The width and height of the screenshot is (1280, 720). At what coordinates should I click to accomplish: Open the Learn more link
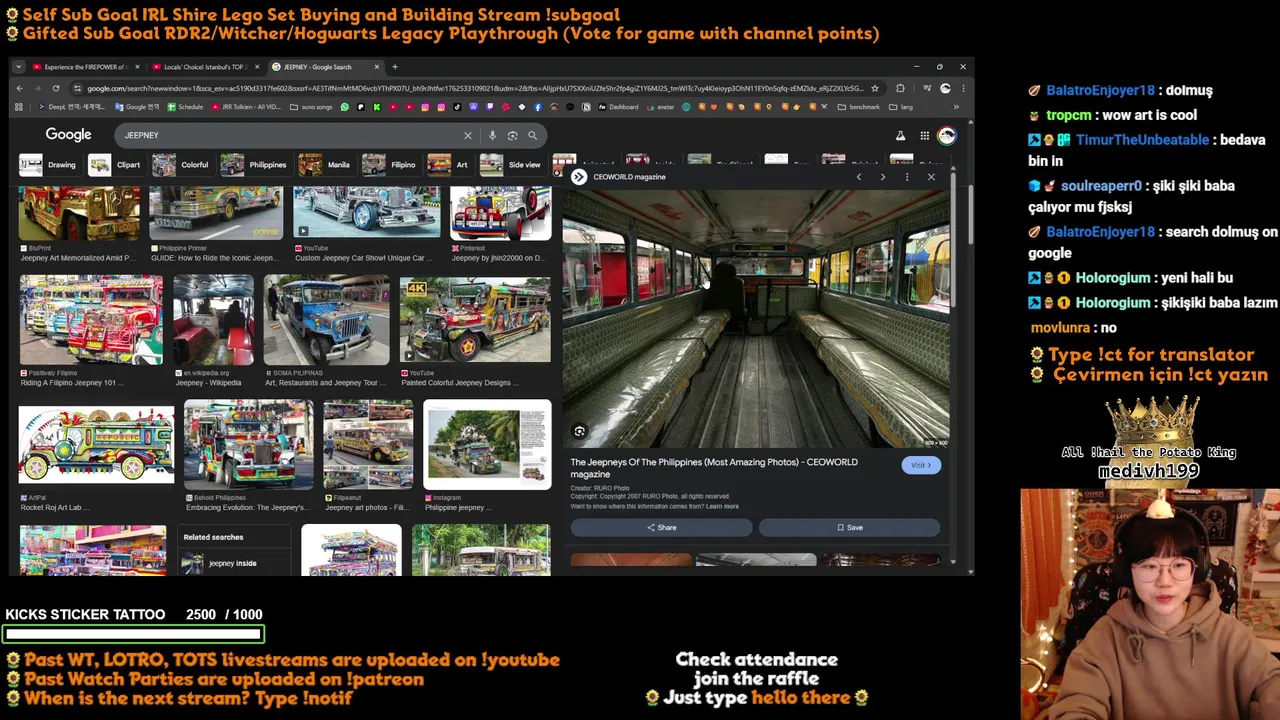coord(722,507)
